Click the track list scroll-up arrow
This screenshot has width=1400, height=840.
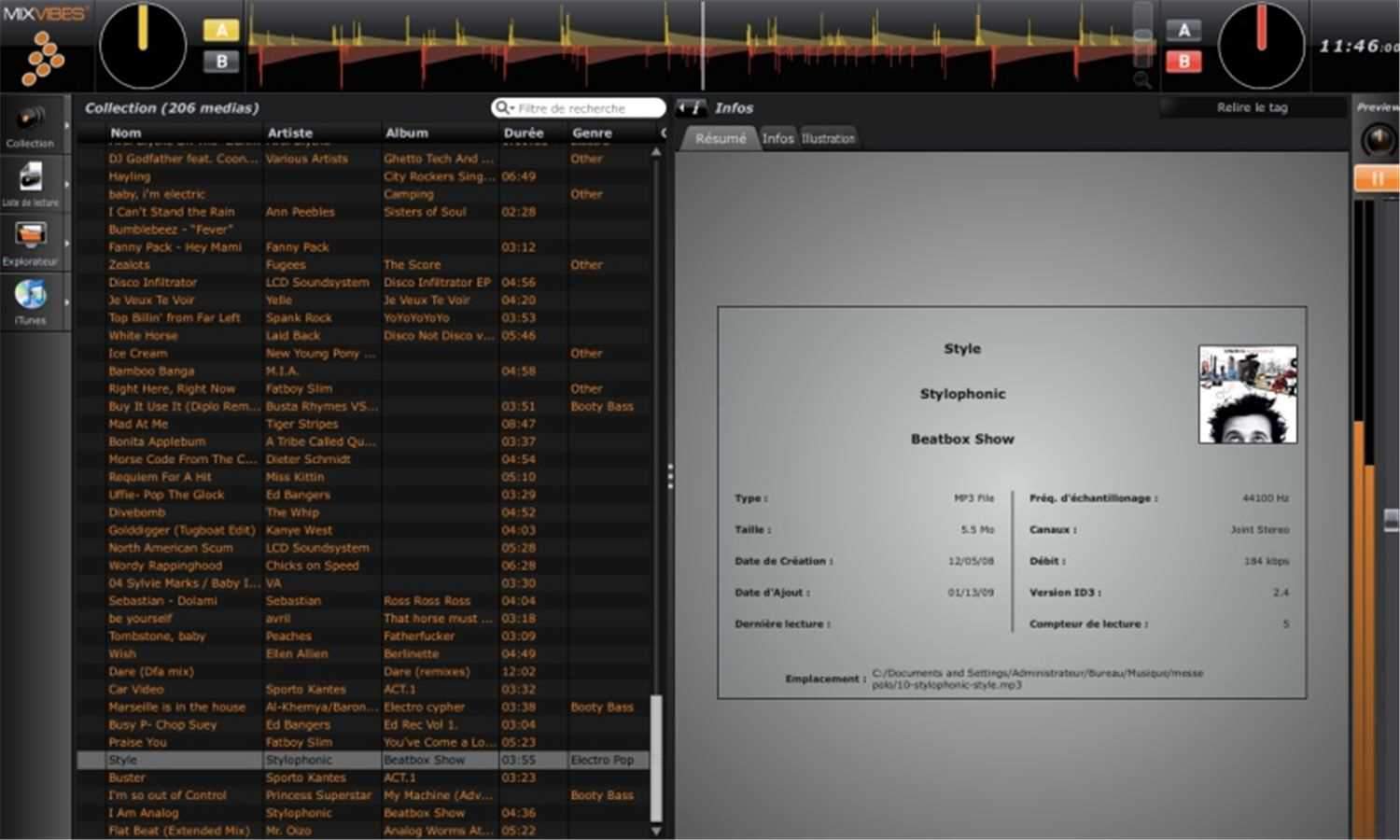(656, 152)
